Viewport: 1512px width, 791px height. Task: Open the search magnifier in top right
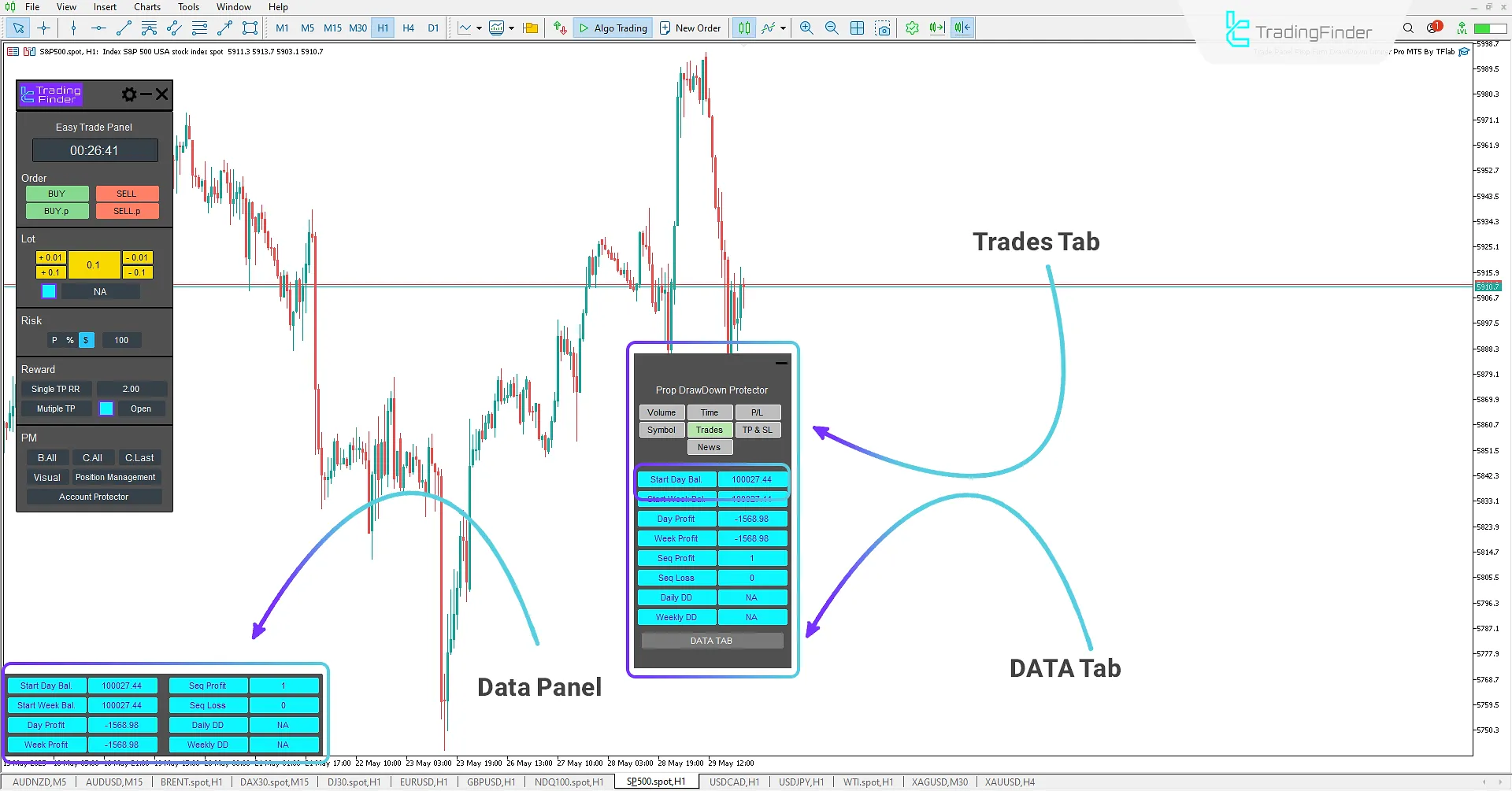point(1408,28)
